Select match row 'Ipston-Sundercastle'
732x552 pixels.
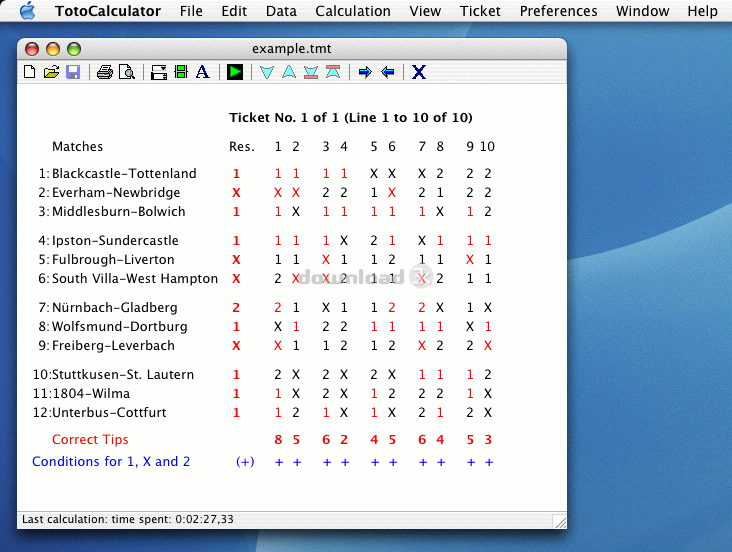click(x=115, y=241)
